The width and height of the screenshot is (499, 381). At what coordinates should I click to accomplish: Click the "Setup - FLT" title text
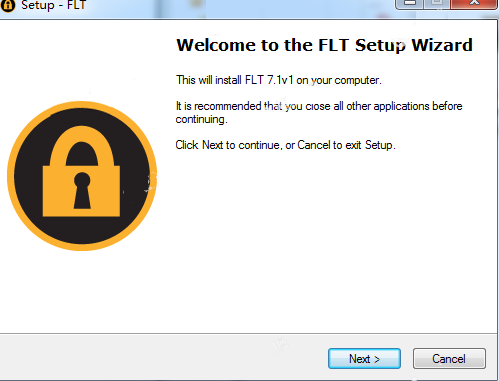point(53,5)
